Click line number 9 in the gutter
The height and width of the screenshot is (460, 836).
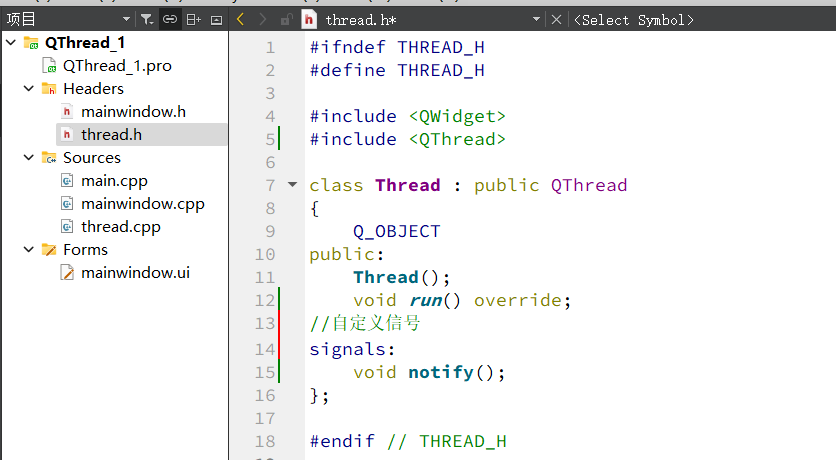click(x=270, y=231)
